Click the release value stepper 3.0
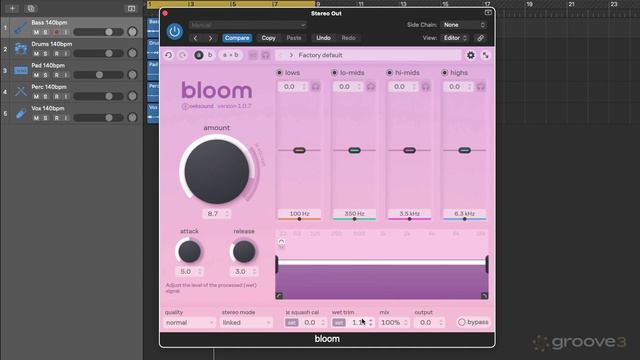This screenshot has height=360, width=640. click(244, 271)
